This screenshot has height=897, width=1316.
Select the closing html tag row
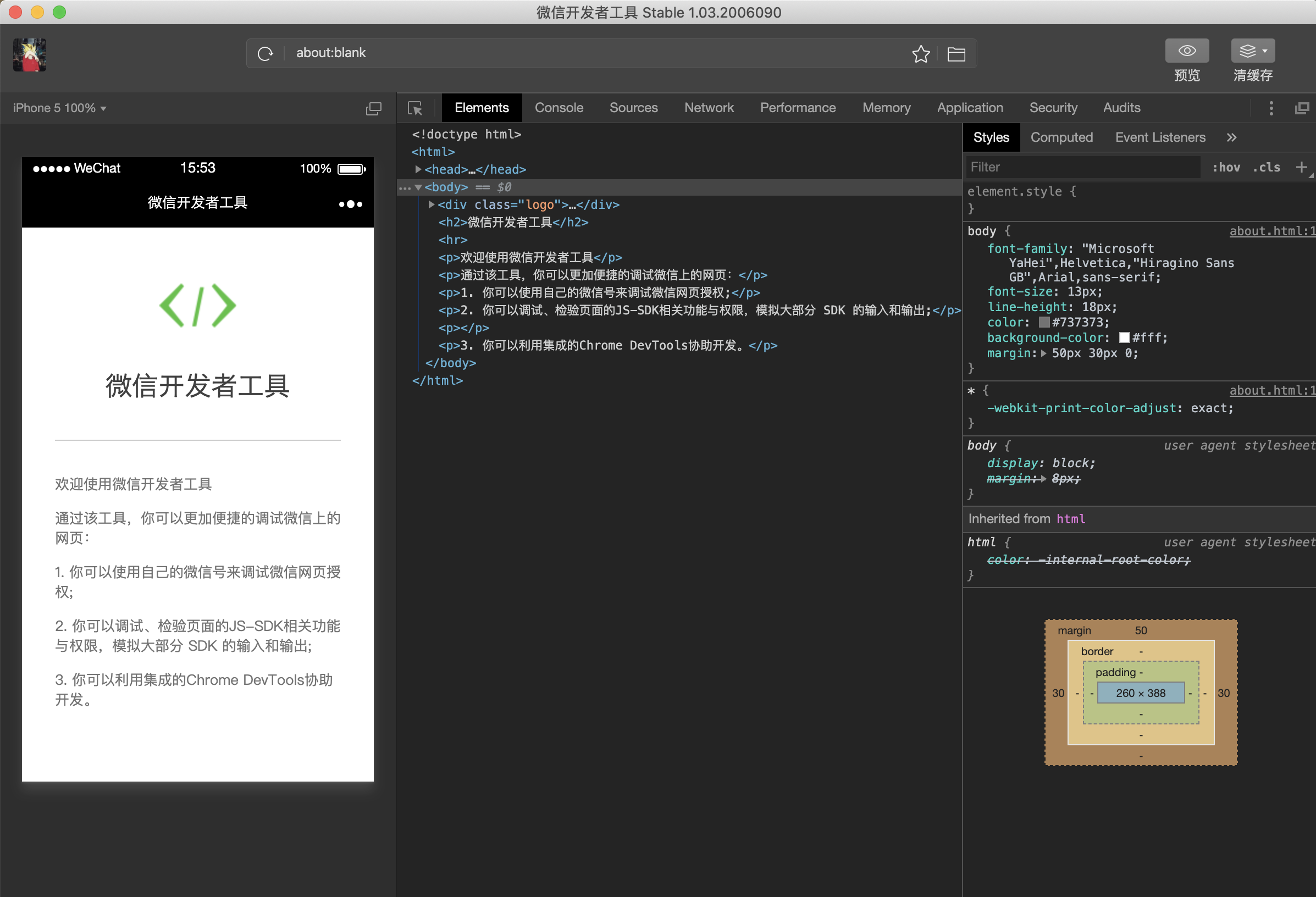click(x=437, y=380)
